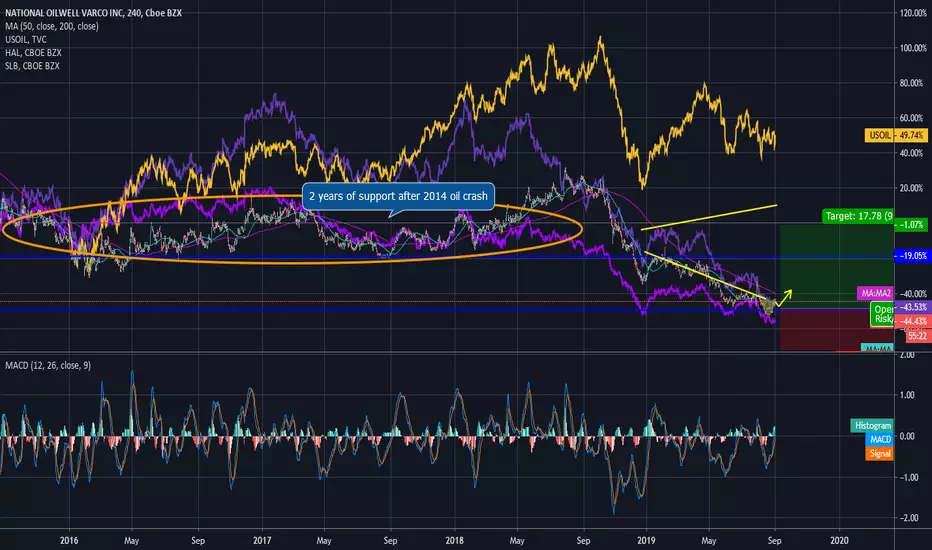
Task: Click the May label just after 2016
Action: [131, 540]
